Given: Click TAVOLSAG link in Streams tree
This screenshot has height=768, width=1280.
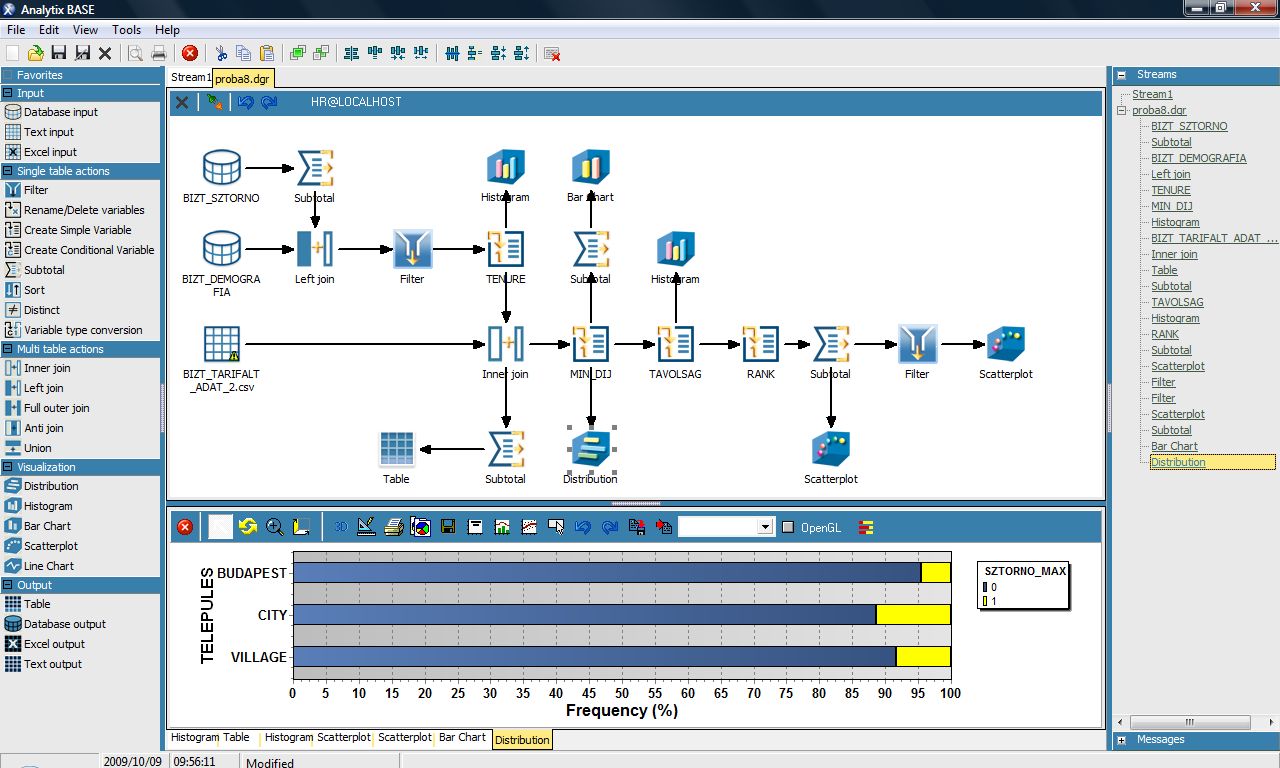Looking at the screenshot, I should (1177, 302).
